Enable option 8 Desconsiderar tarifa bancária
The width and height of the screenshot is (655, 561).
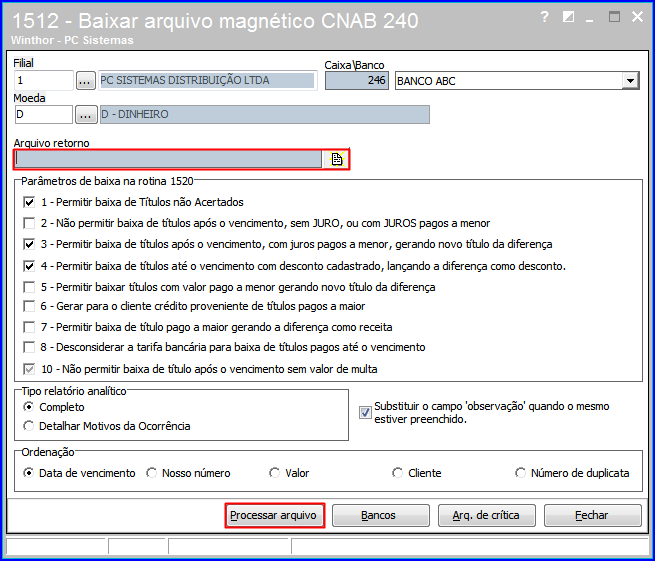point(29,347)
